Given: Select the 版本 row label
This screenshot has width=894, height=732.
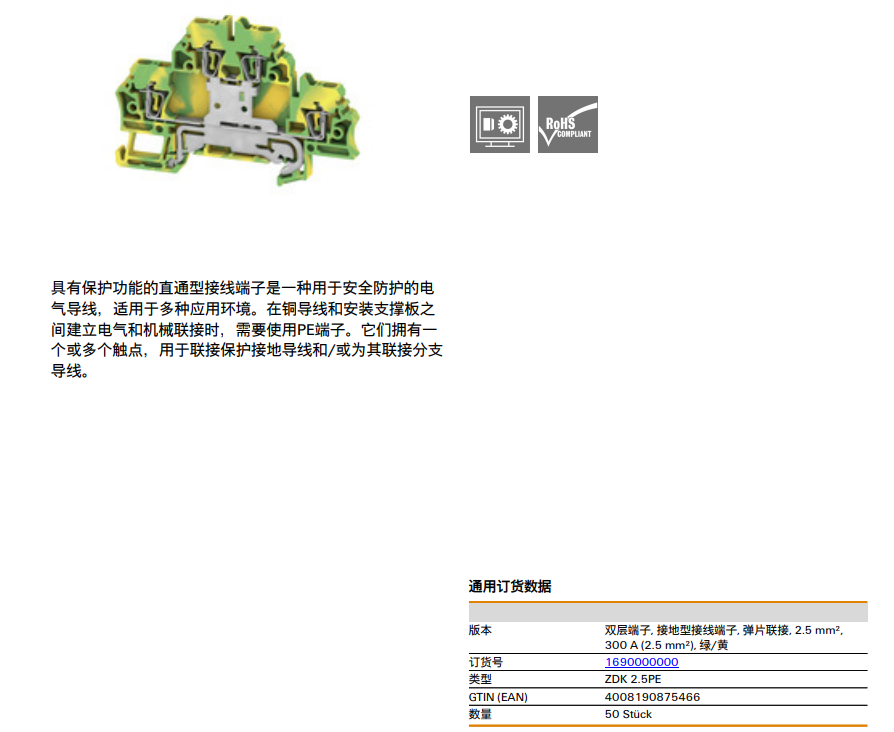Looking at the screenshot, I should tap(480, 630).
